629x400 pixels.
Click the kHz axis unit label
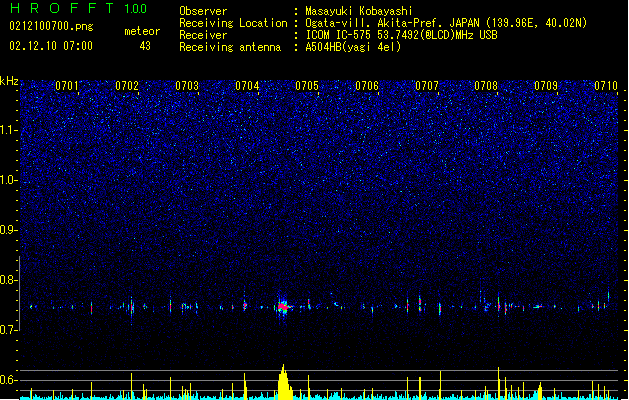(9, 81)
